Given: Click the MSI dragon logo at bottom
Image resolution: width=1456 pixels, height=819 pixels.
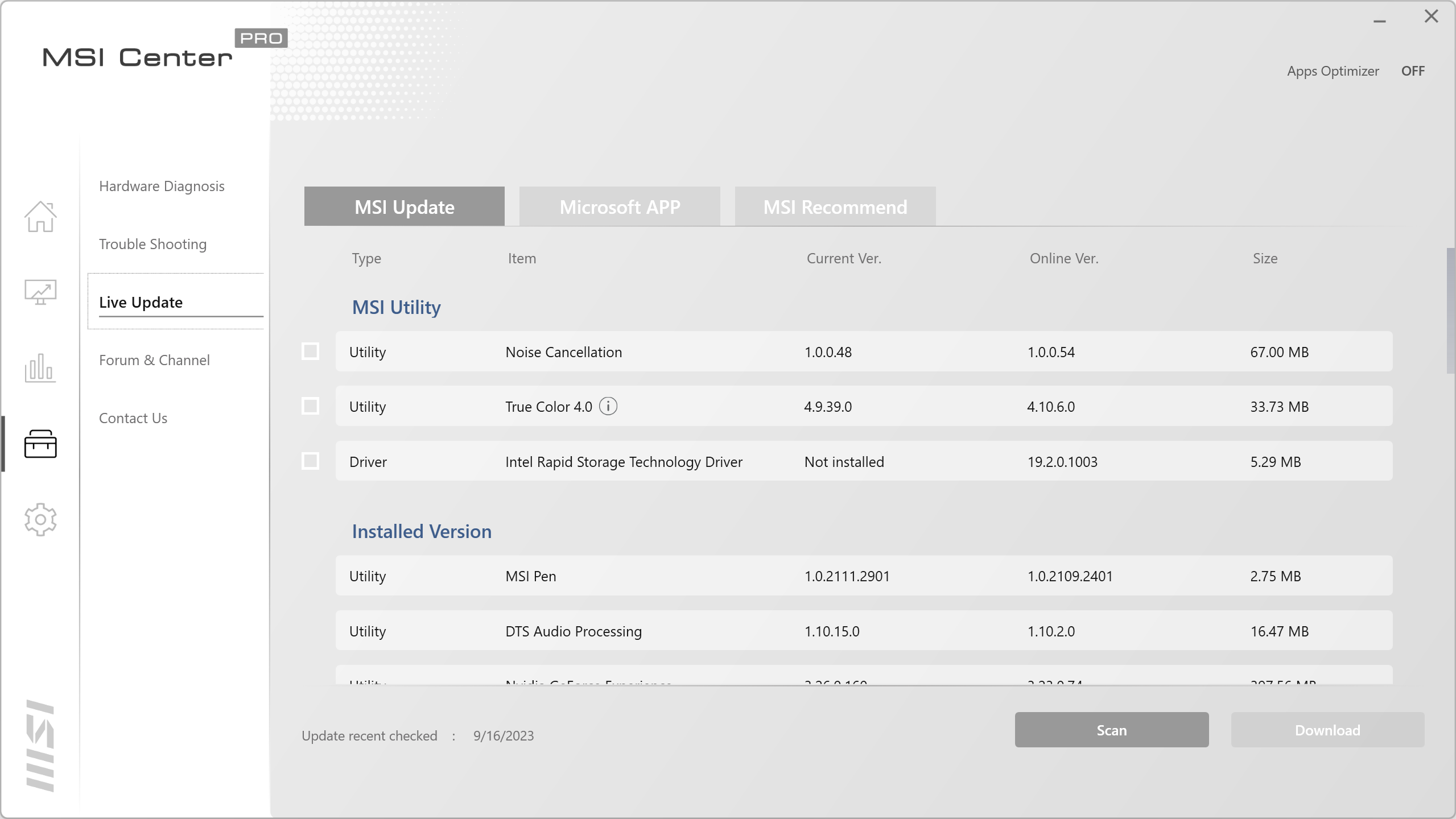Looking at the screenshot, I should pyautogui.click(x=40, y=746).
